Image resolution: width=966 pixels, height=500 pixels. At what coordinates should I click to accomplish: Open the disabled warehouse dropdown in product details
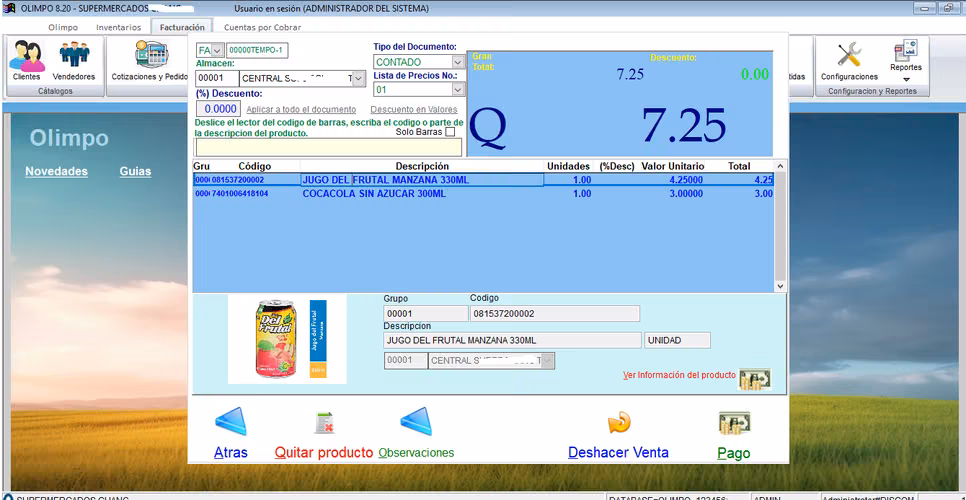[x=548, y=361]
